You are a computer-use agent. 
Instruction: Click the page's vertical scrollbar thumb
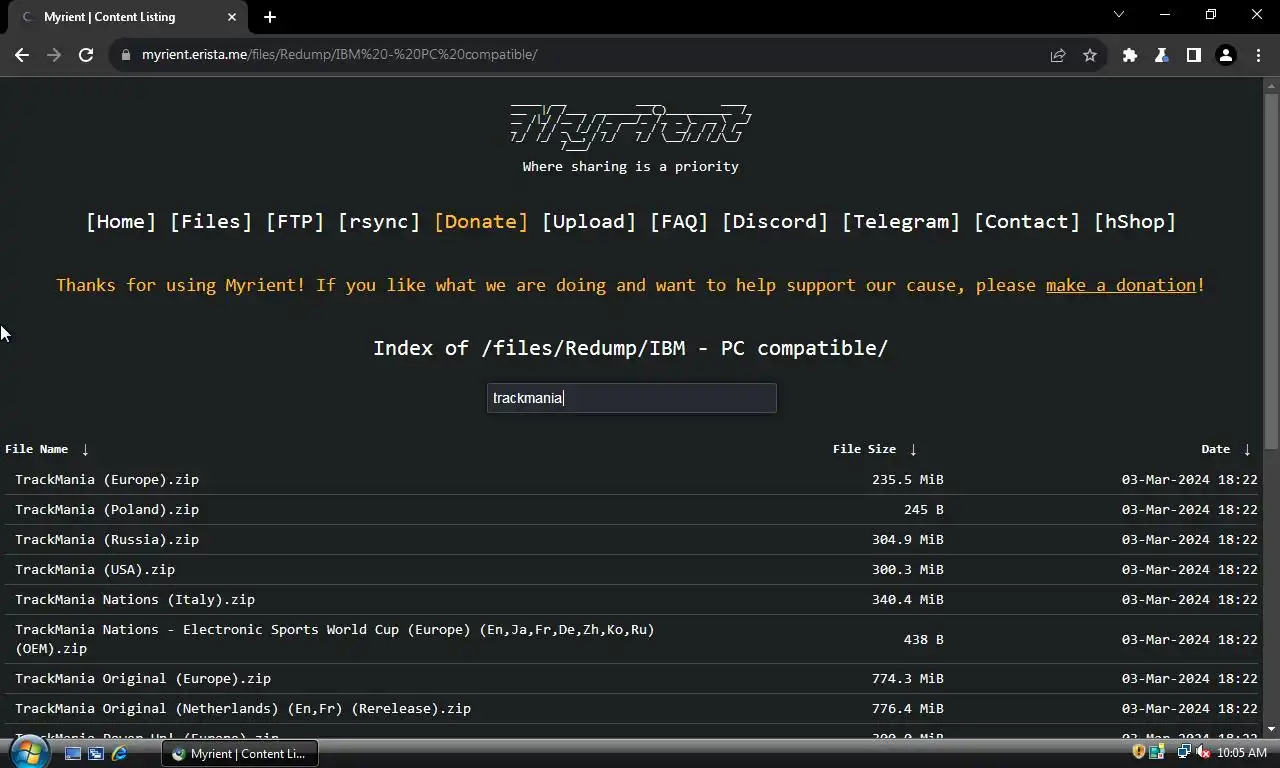[x=1271, y=270]
